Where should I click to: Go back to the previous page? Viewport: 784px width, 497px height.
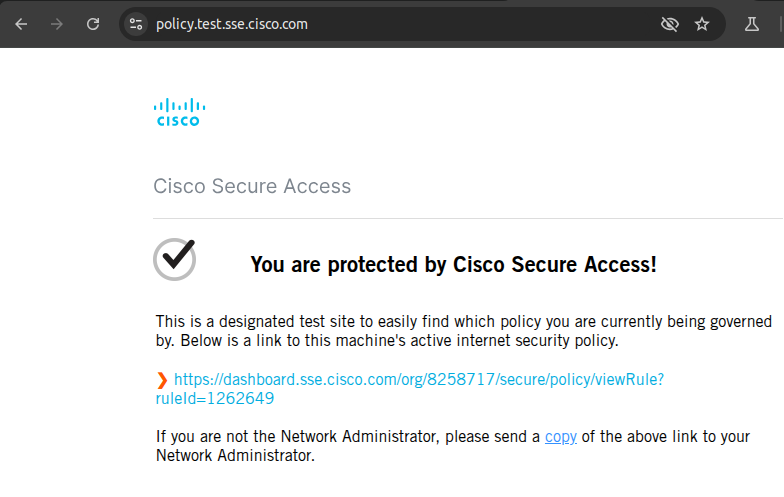pyautogui.click(x=21, y=24)
